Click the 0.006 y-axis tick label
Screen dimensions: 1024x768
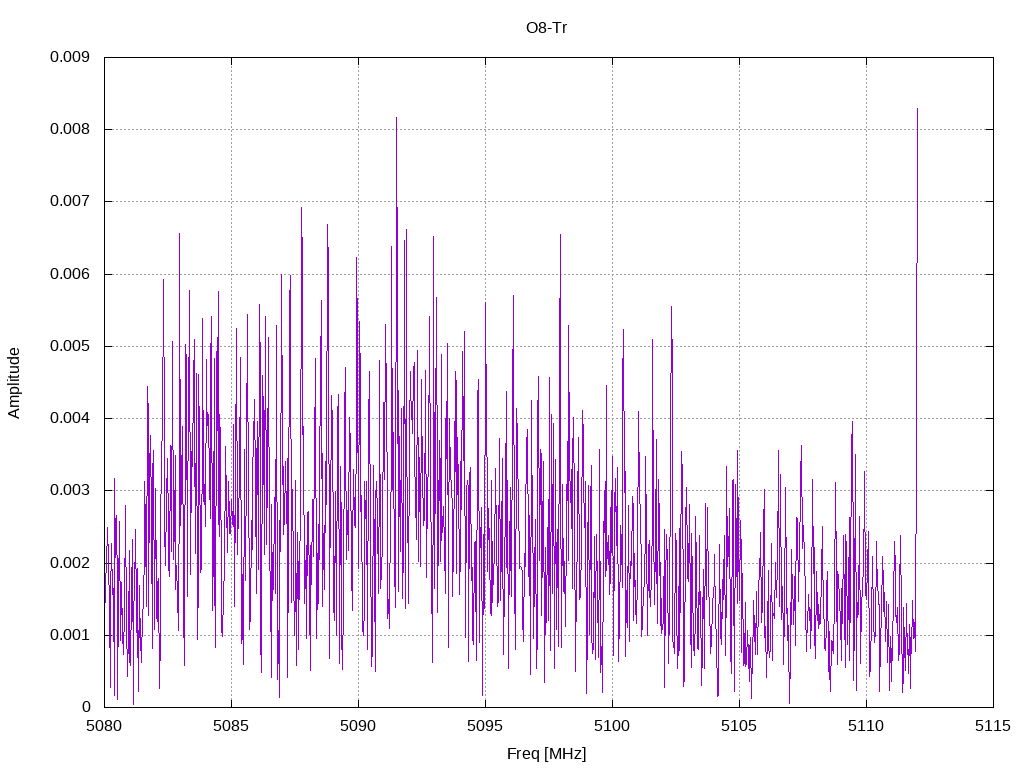(x=70, y=274)
